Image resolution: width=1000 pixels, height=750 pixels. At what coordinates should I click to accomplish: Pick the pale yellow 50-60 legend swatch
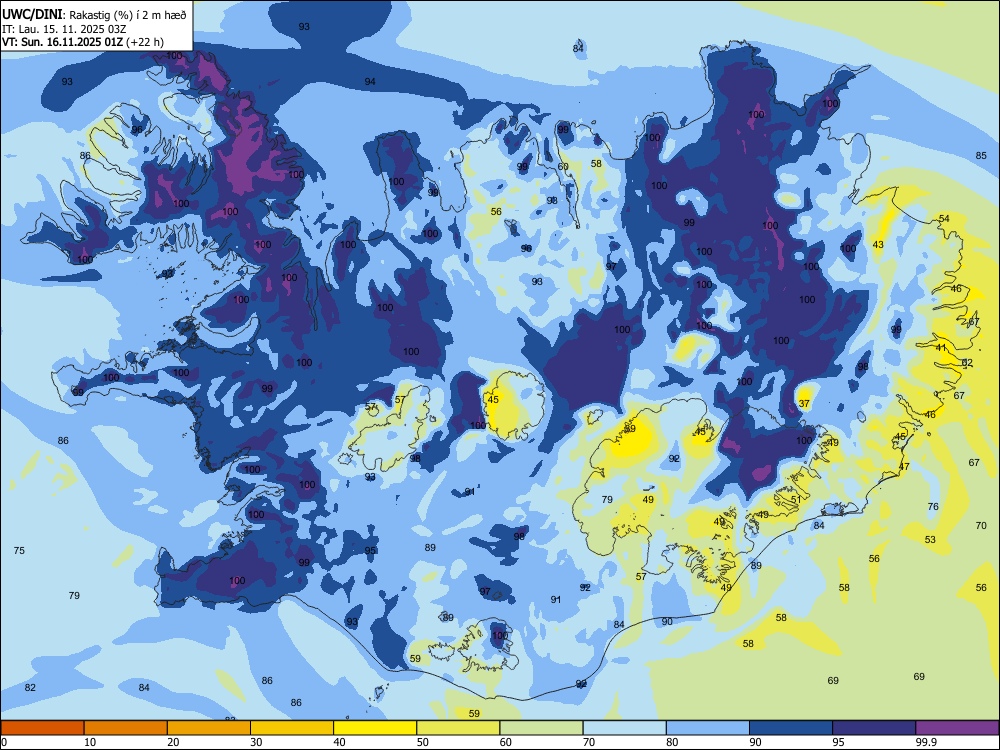(x=458, y=728)
